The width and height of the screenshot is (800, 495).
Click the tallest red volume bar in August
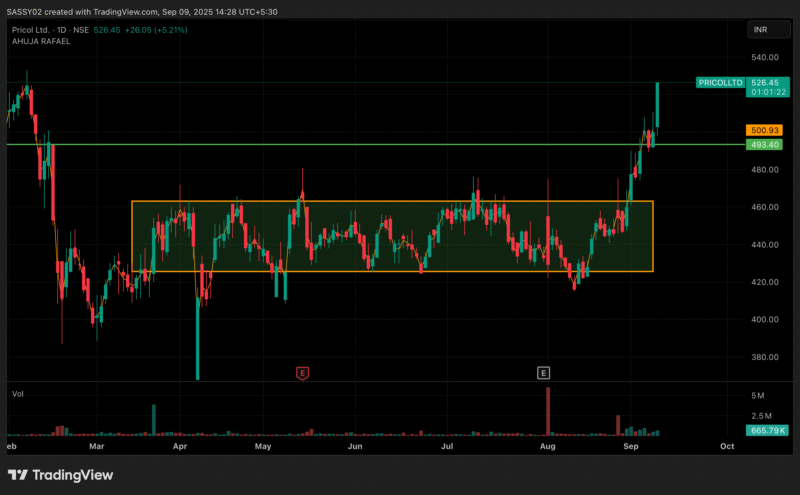click(548, 412)
